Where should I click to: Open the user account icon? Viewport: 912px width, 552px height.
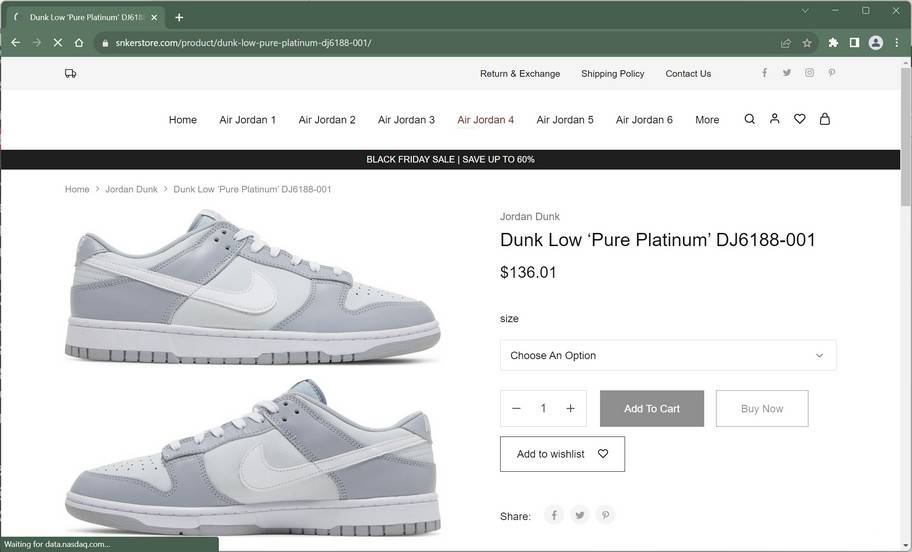pos(774,119)
